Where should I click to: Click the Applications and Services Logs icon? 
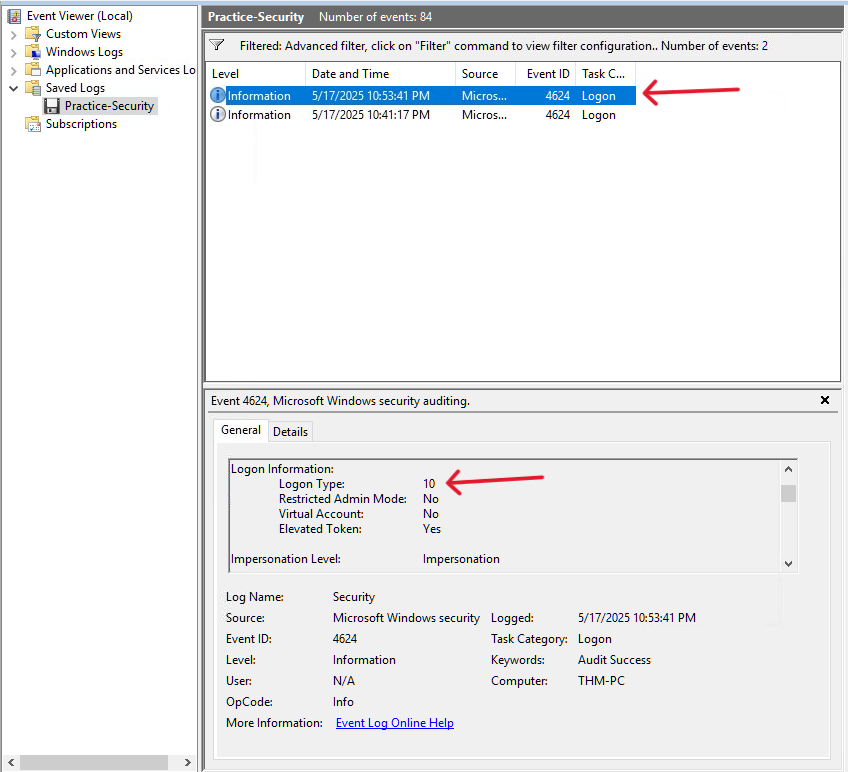[33, 70]
